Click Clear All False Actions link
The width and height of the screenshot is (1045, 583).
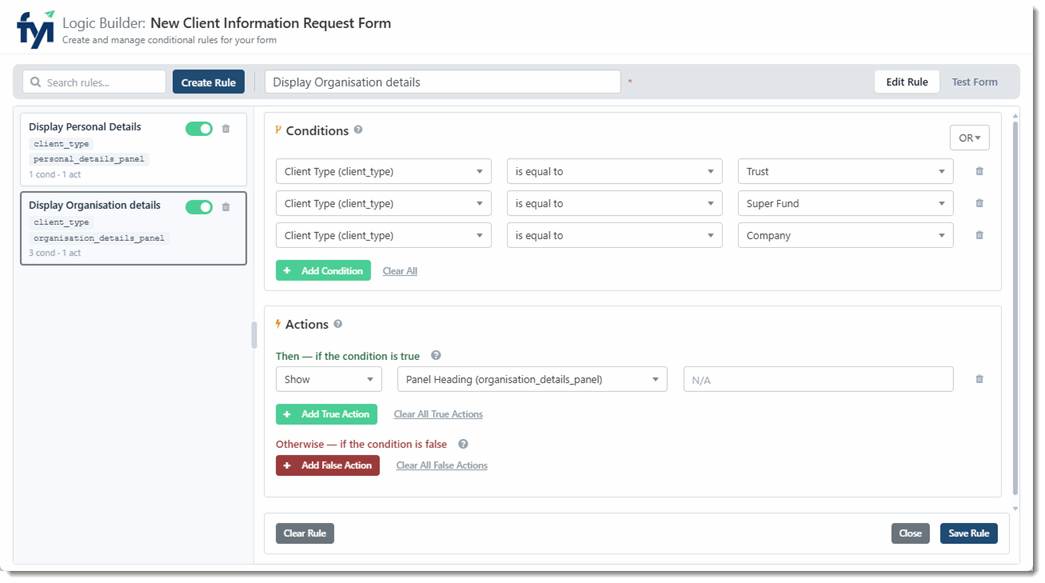pos(442,465)
